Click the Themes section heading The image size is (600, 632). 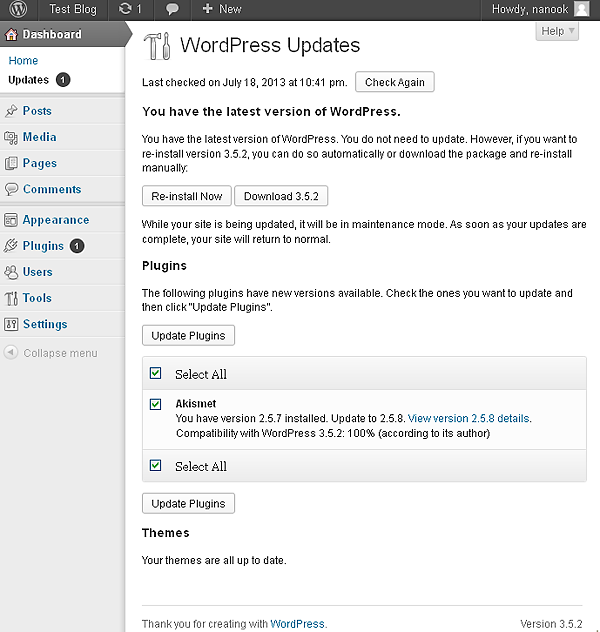(x=166, y=533)
